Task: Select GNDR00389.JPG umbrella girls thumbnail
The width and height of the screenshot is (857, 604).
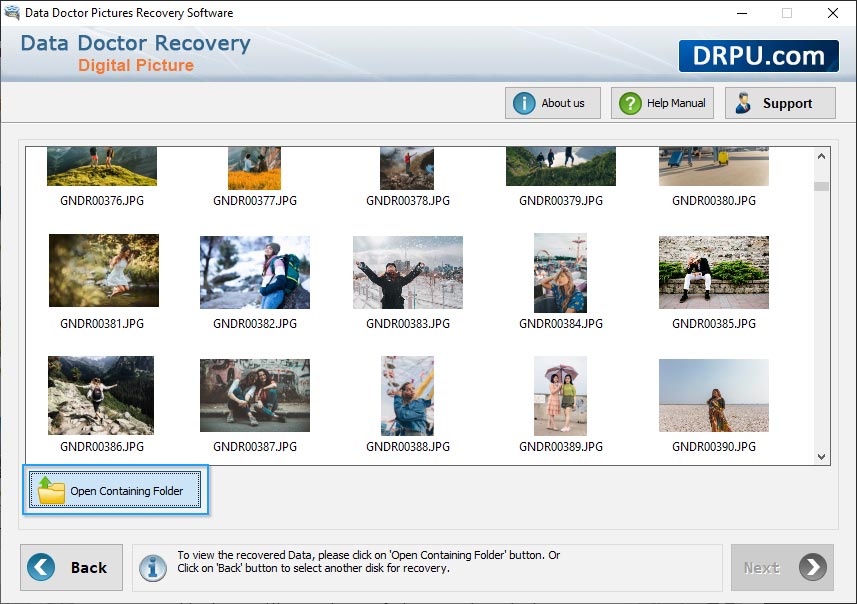Action: 560,396
